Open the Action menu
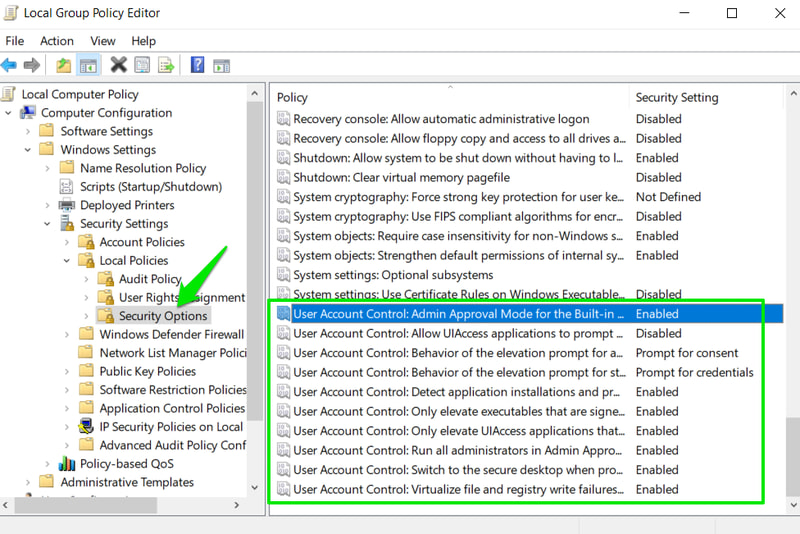Screen dimensions: 800x534 pyautogui.click(x=57, y=41)
